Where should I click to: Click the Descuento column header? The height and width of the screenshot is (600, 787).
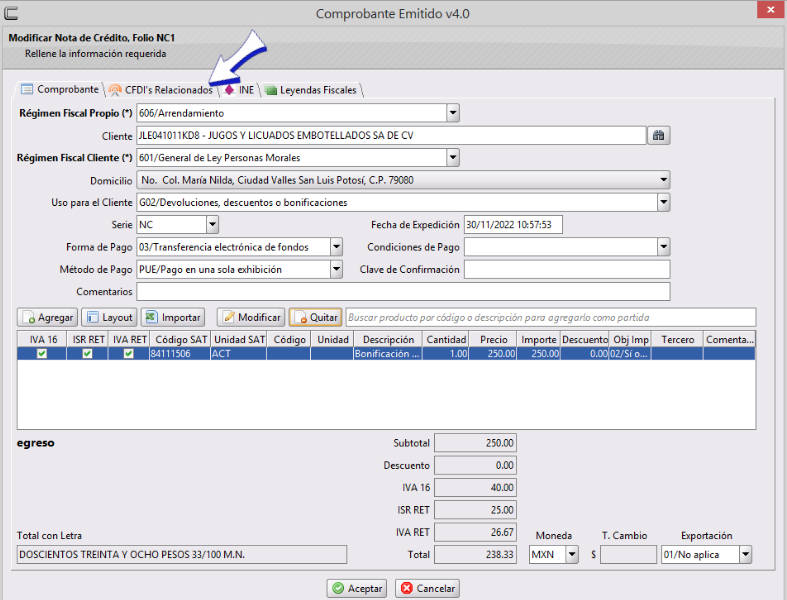point(585,339)
